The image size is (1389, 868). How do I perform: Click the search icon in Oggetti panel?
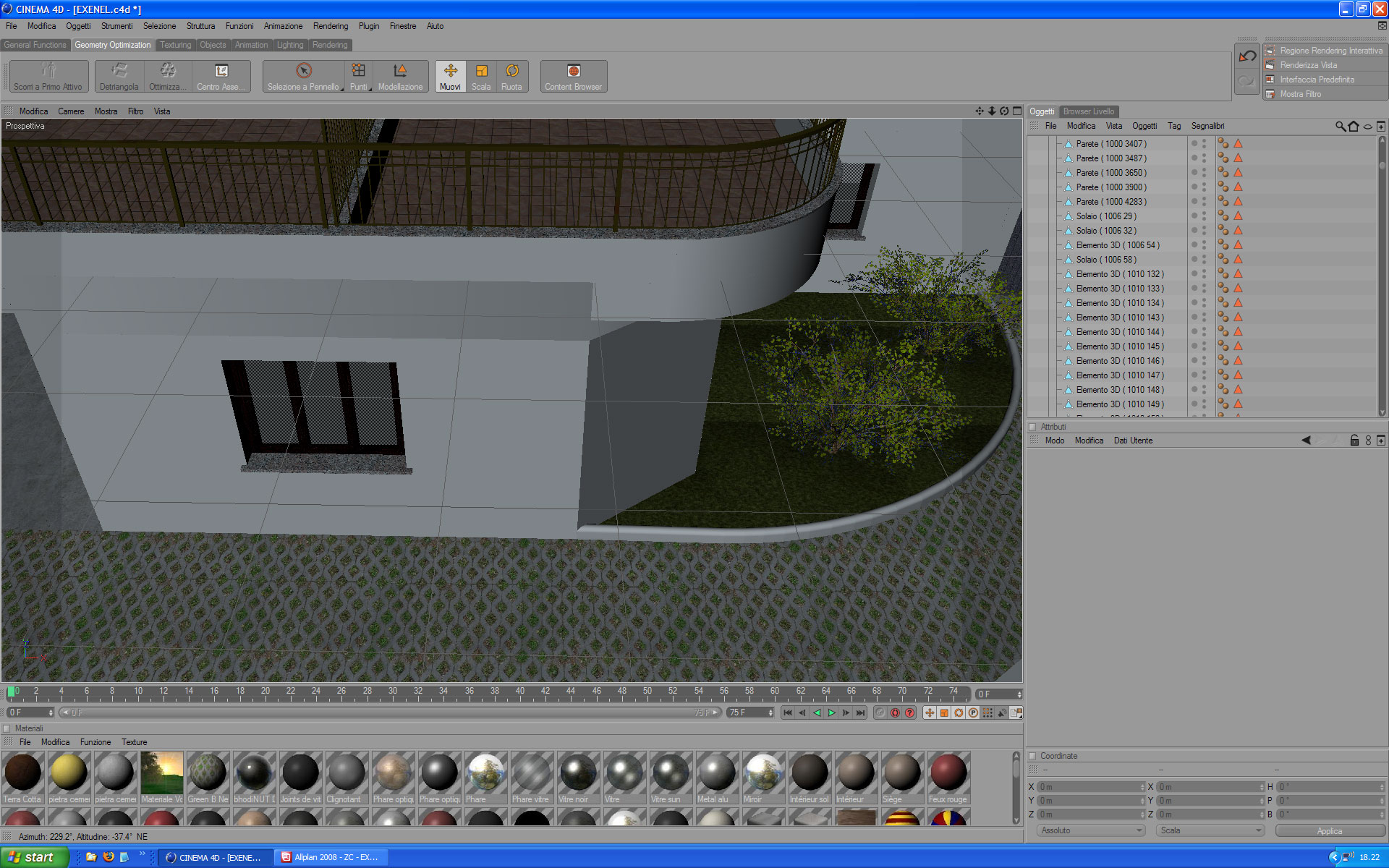click(x=1340, y=127)
